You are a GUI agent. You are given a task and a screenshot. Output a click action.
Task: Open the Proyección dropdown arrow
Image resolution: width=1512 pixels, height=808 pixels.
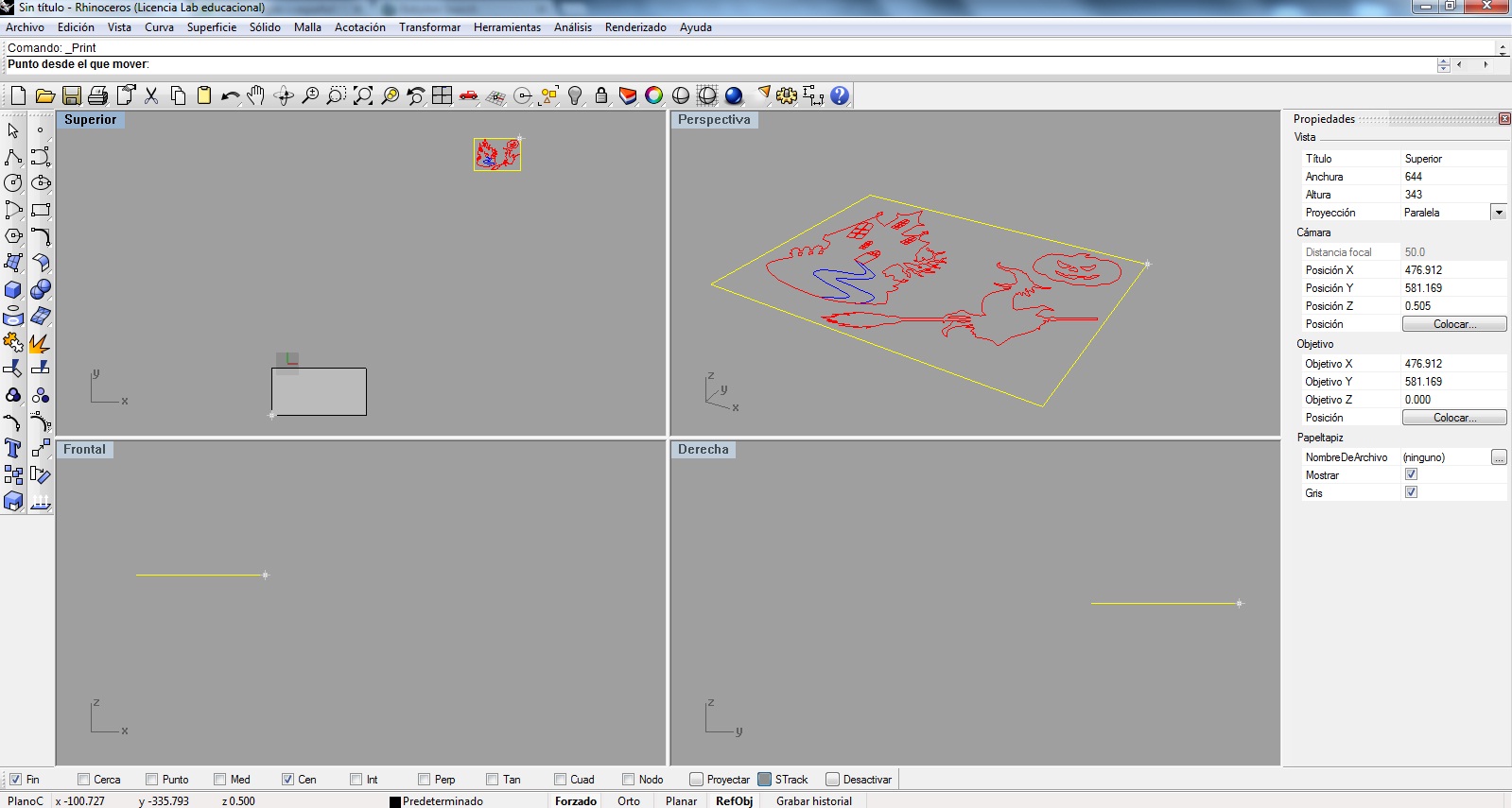[x=1499, y=213]
